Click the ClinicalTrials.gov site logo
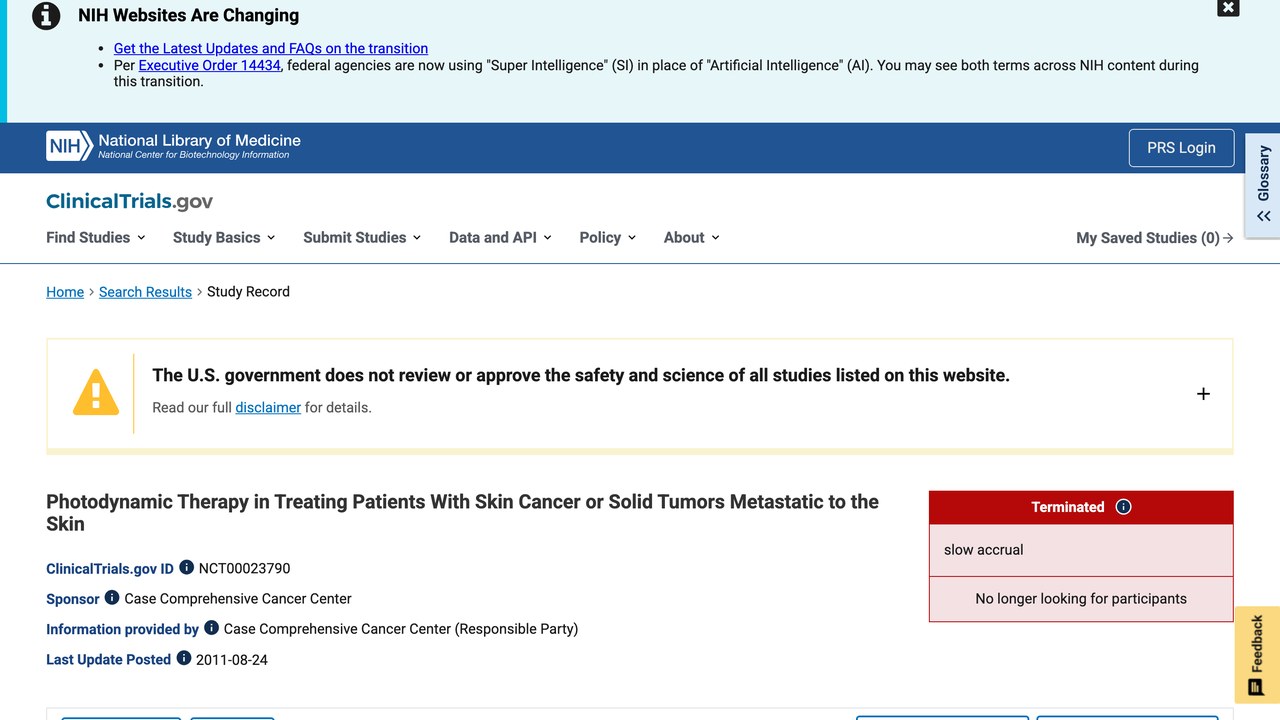This screenshot has height=720, width=1280. [x=130, y=201]
